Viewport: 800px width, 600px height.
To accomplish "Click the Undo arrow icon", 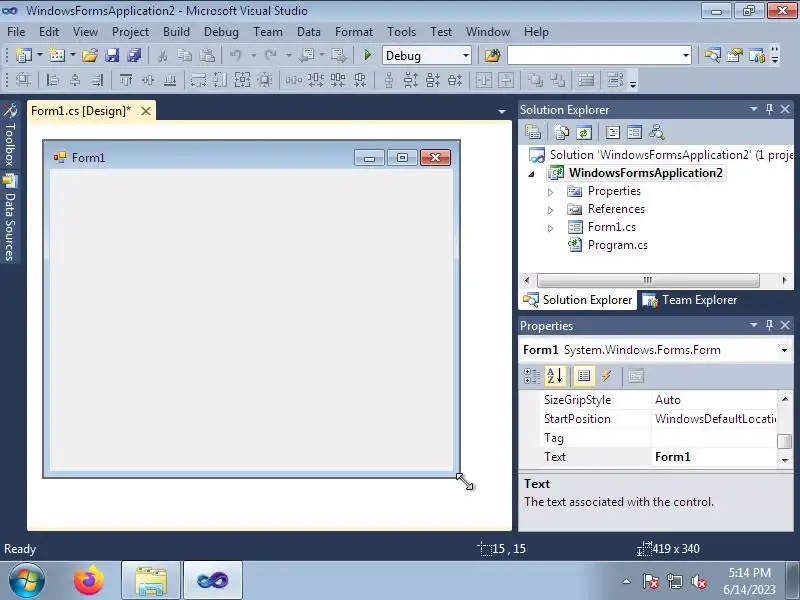I will pos(236,55).
